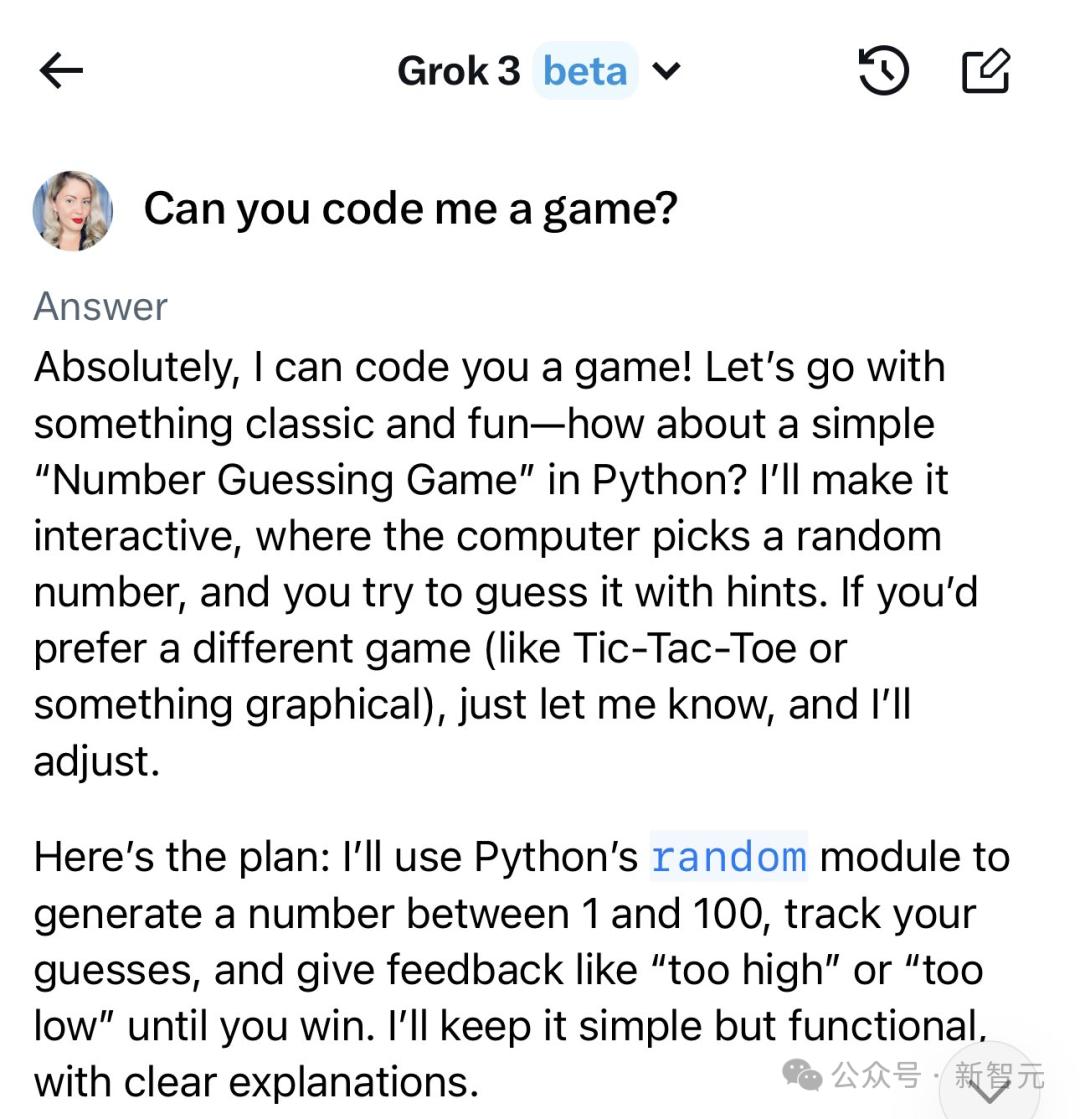Open the user's profile avatar

73,211
